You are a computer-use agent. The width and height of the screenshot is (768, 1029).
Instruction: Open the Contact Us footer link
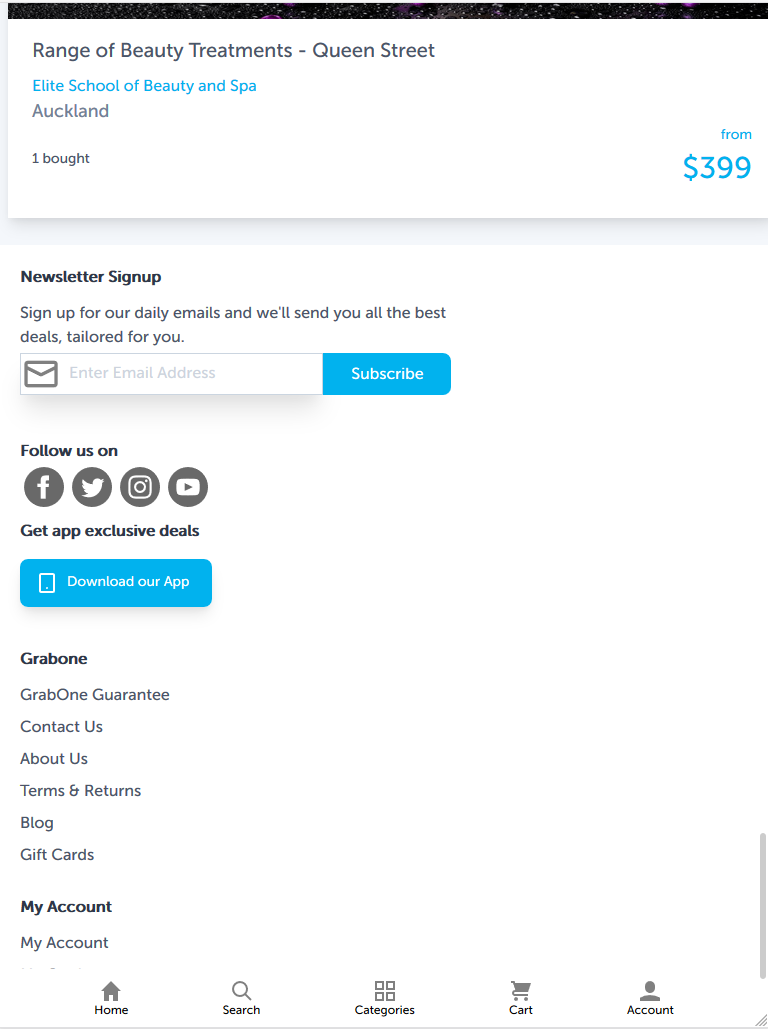62,726
